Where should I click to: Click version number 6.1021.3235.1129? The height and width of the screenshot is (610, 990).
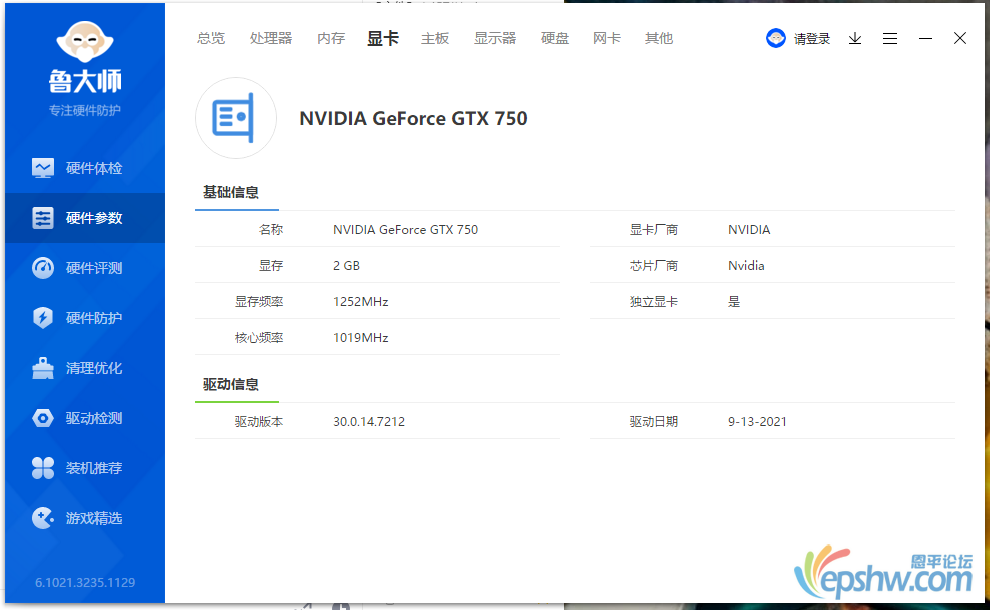[85, 582]
